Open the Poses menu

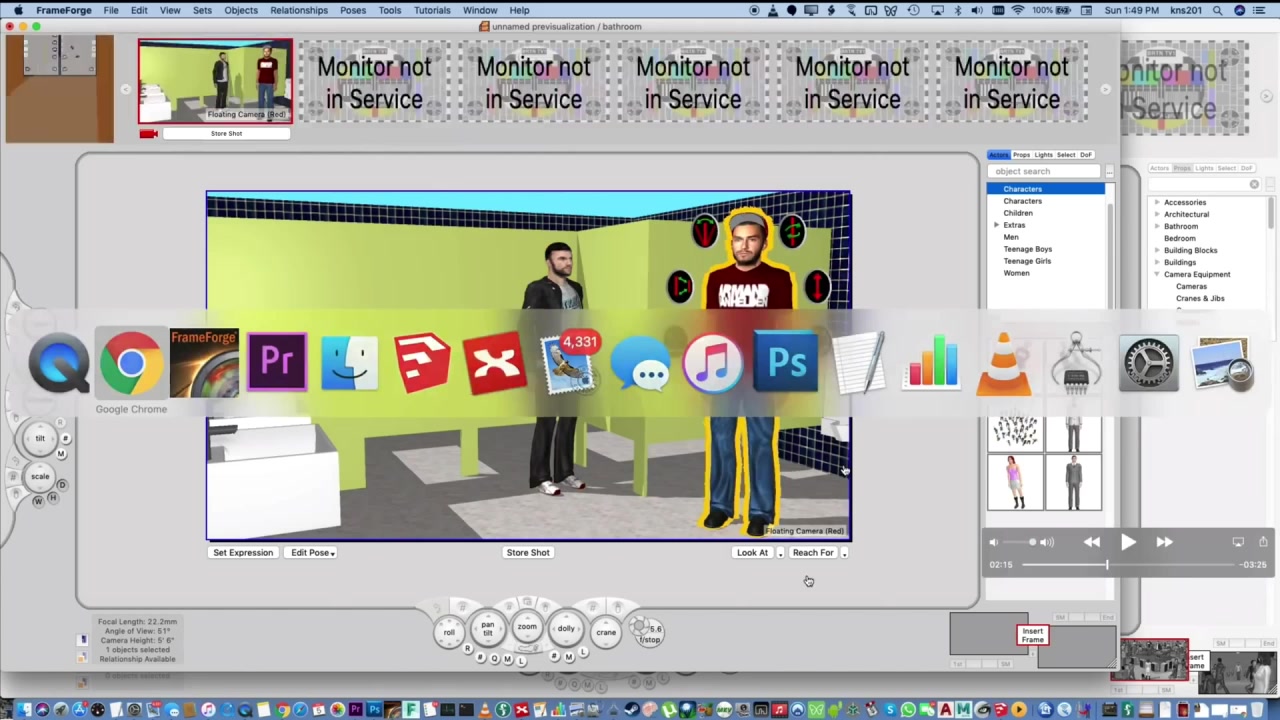[x=353, y=10]
